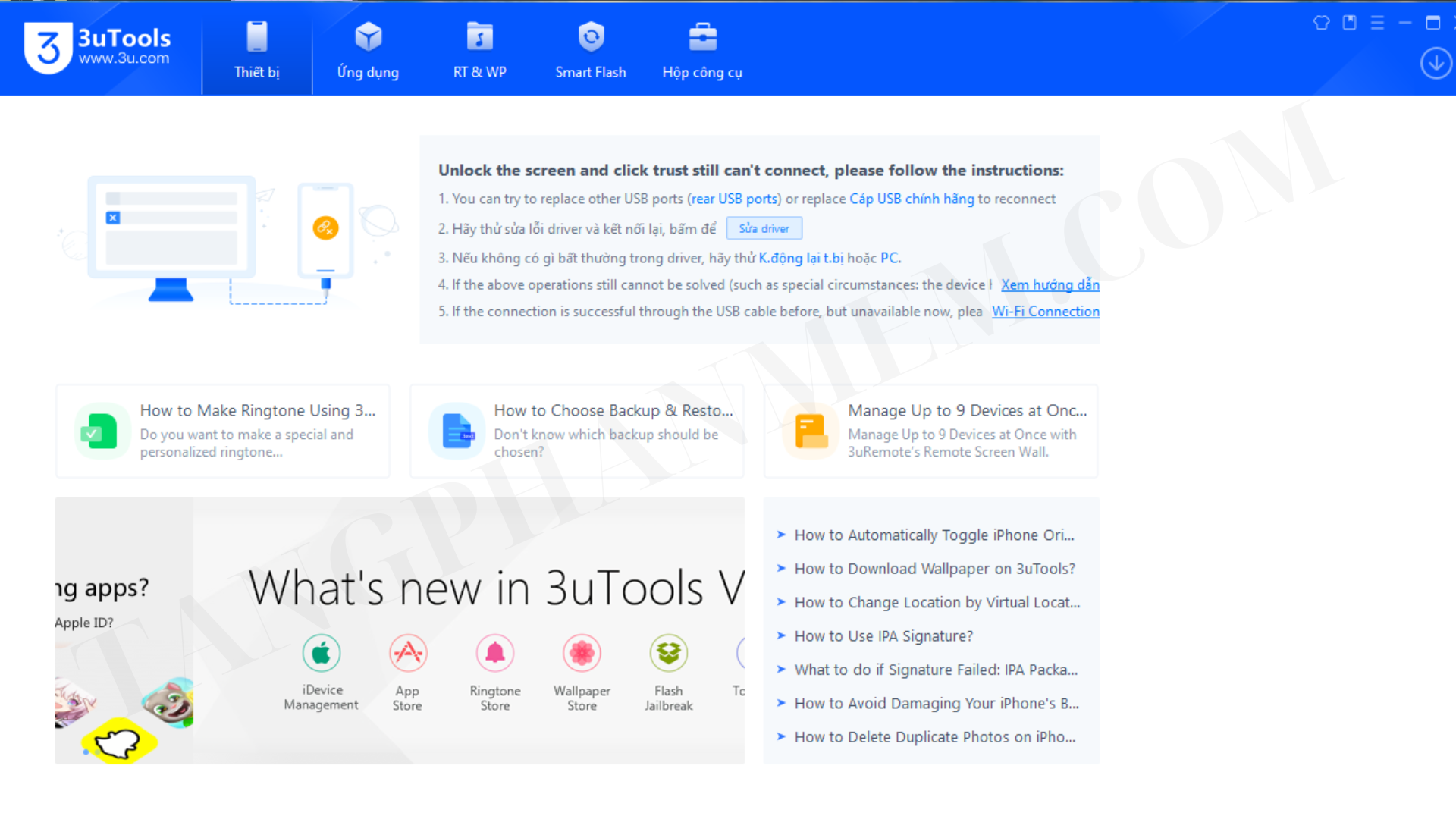Image resolution: width=1456 pixels, height=819 pixels.
Task: Click the iDevice Management apple icon
Action: (x=321, y=653)
